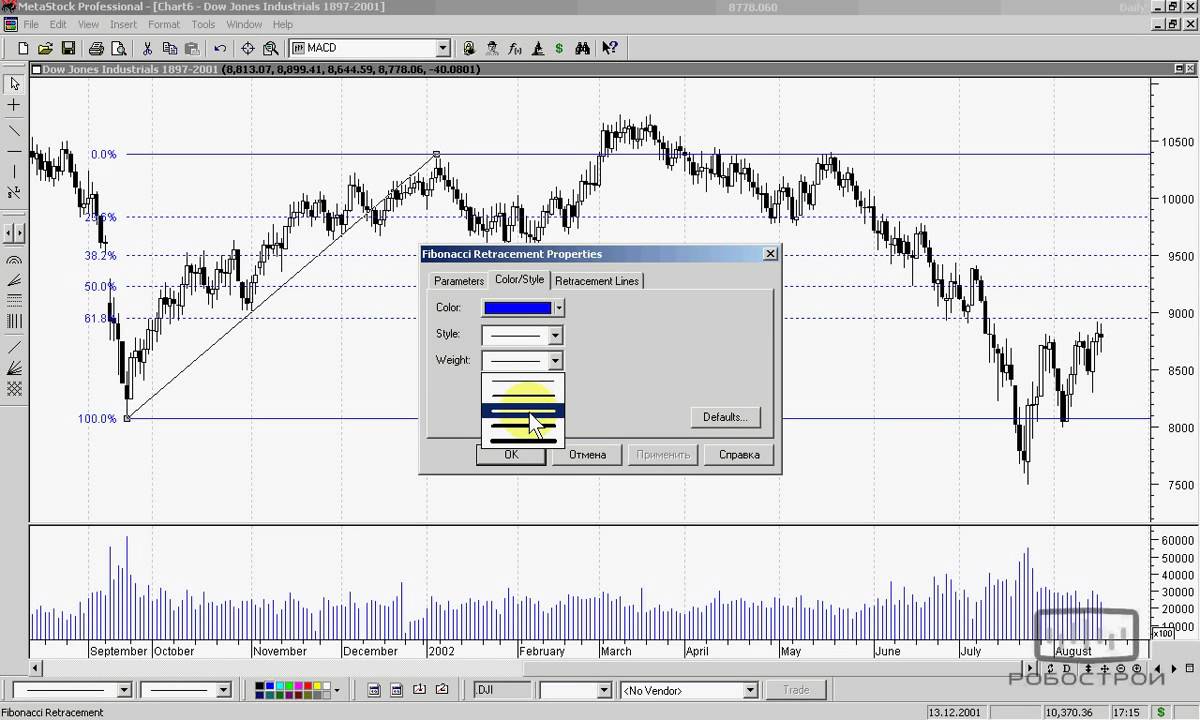Open the Expert Advisor icon

469,48
